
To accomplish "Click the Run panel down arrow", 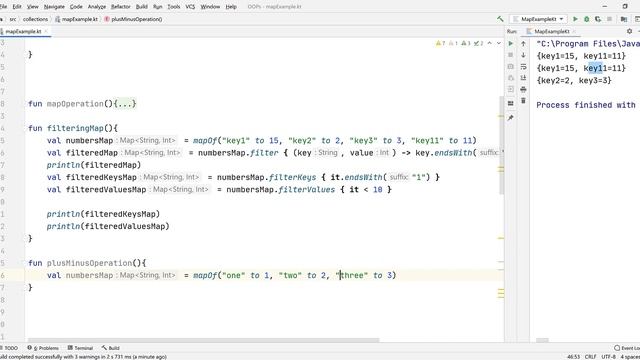I will (523, 55).
